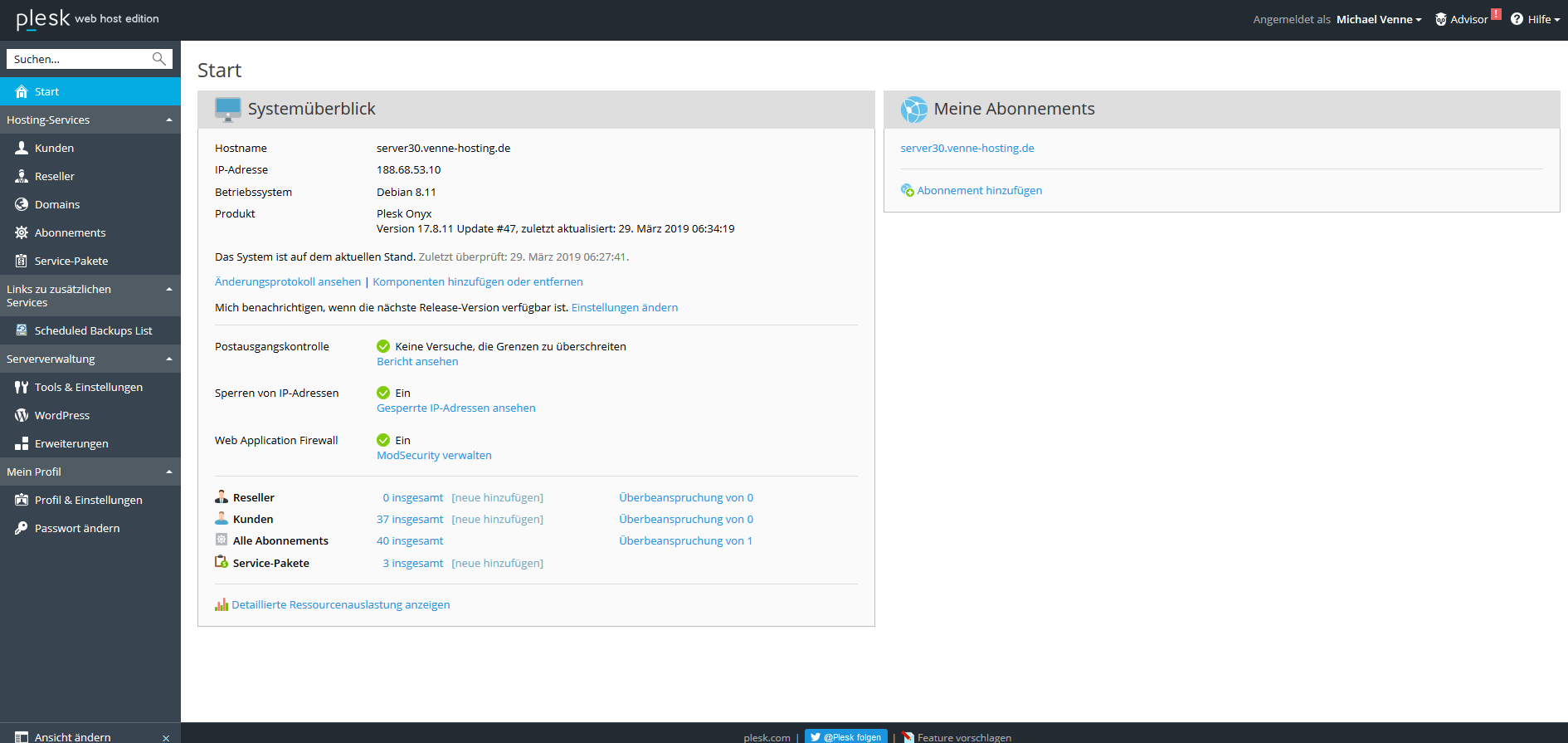Image resolution: width=1568 pixels, height=743 pixels.
Task: Click the search magnifier icon
Action: pyautogui.click(x=158, y=59)
